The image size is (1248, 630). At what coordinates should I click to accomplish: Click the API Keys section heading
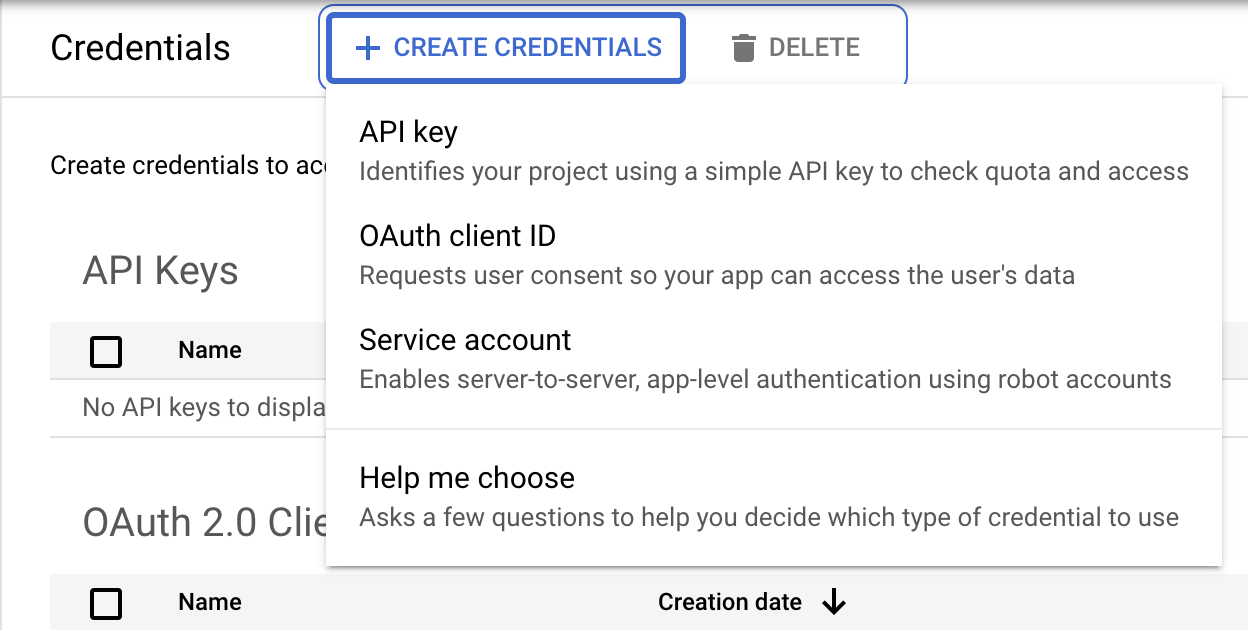coord(160,270)
